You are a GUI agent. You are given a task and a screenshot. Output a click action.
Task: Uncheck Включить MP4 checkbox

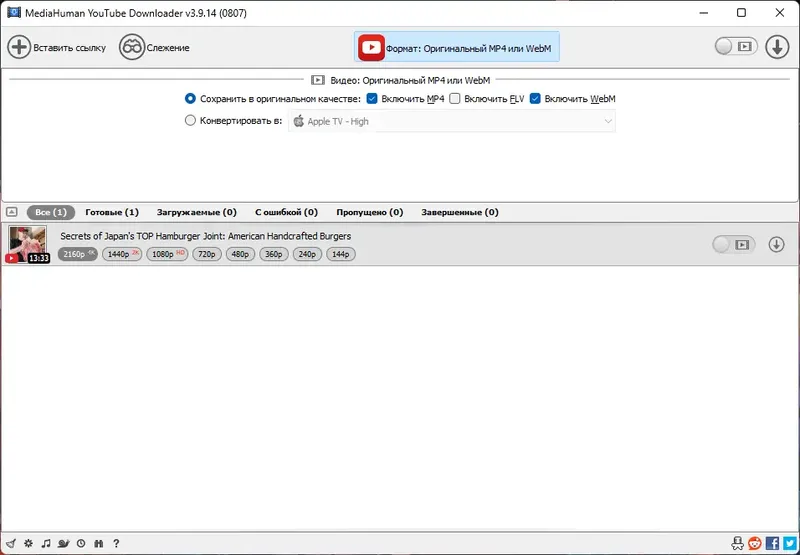(x=372, y=98)
